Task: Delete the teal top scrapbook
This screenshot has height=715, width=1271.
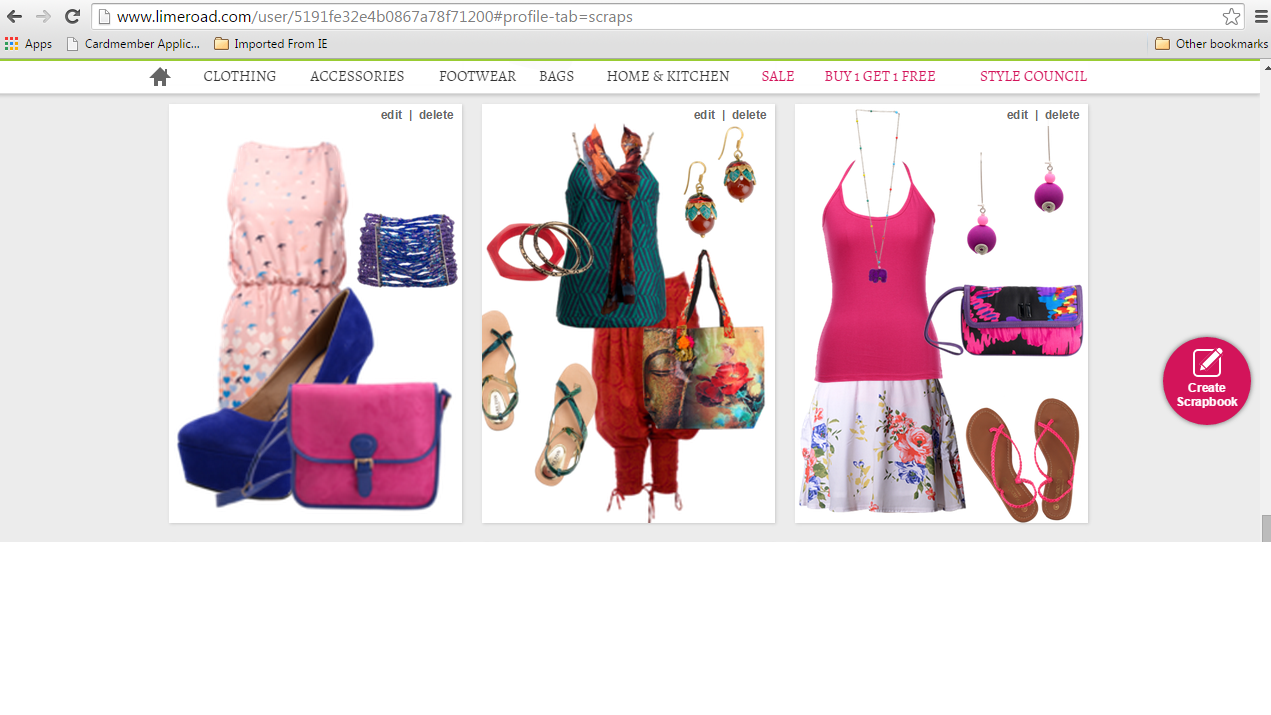Action: click(748, 115)
